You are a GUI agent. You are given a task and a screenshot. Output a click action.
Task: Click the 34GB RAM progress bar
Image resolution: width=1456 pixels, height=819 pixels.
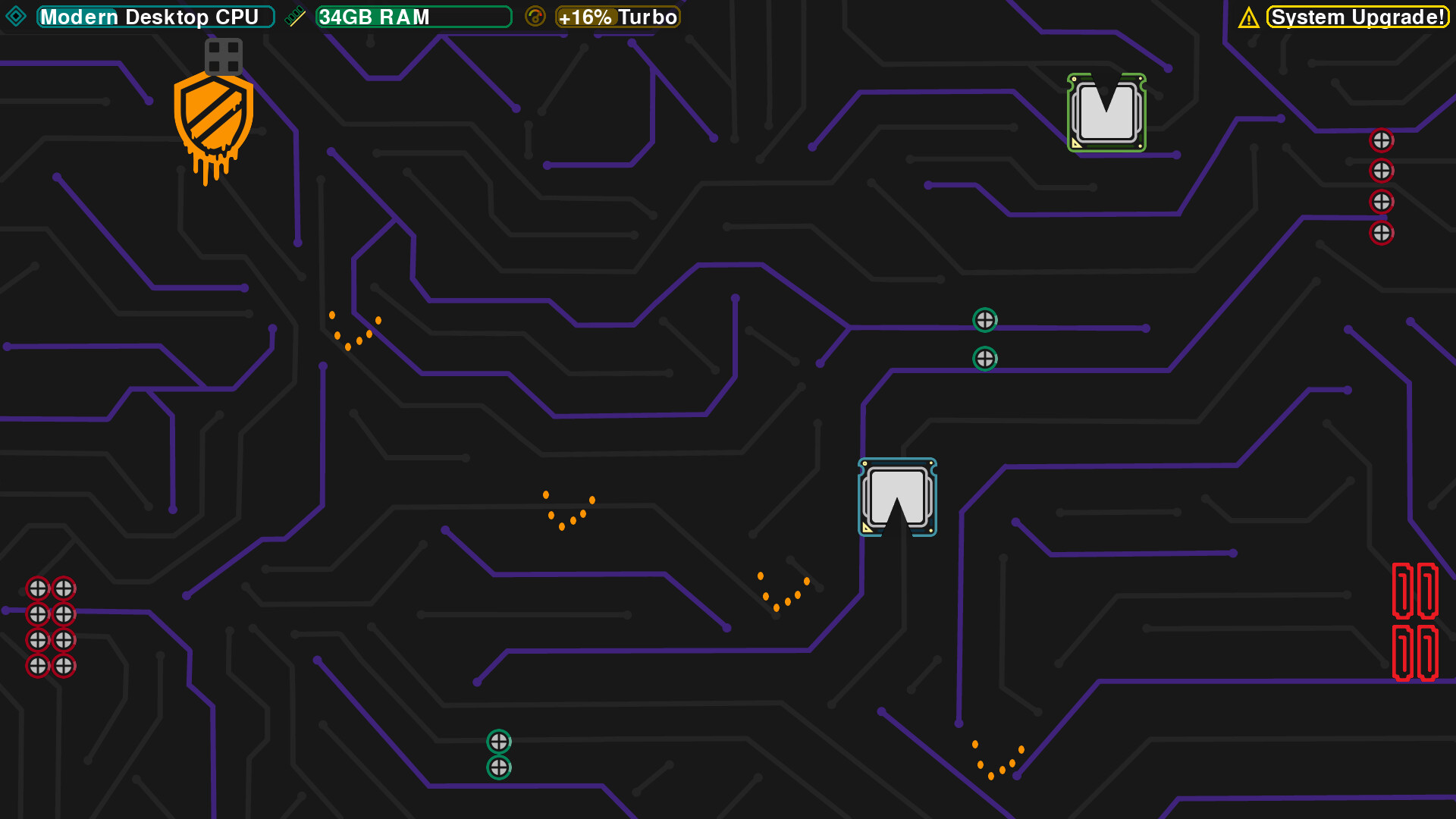click(x=414, y=17)
